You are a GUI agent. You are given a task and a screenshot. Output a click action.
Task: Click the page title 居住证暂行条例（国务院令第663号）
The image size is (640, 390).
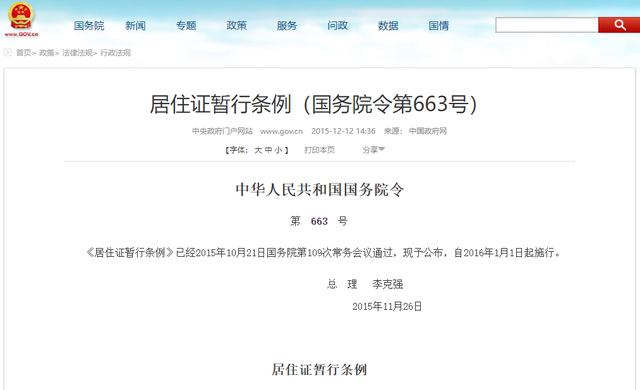313,104
